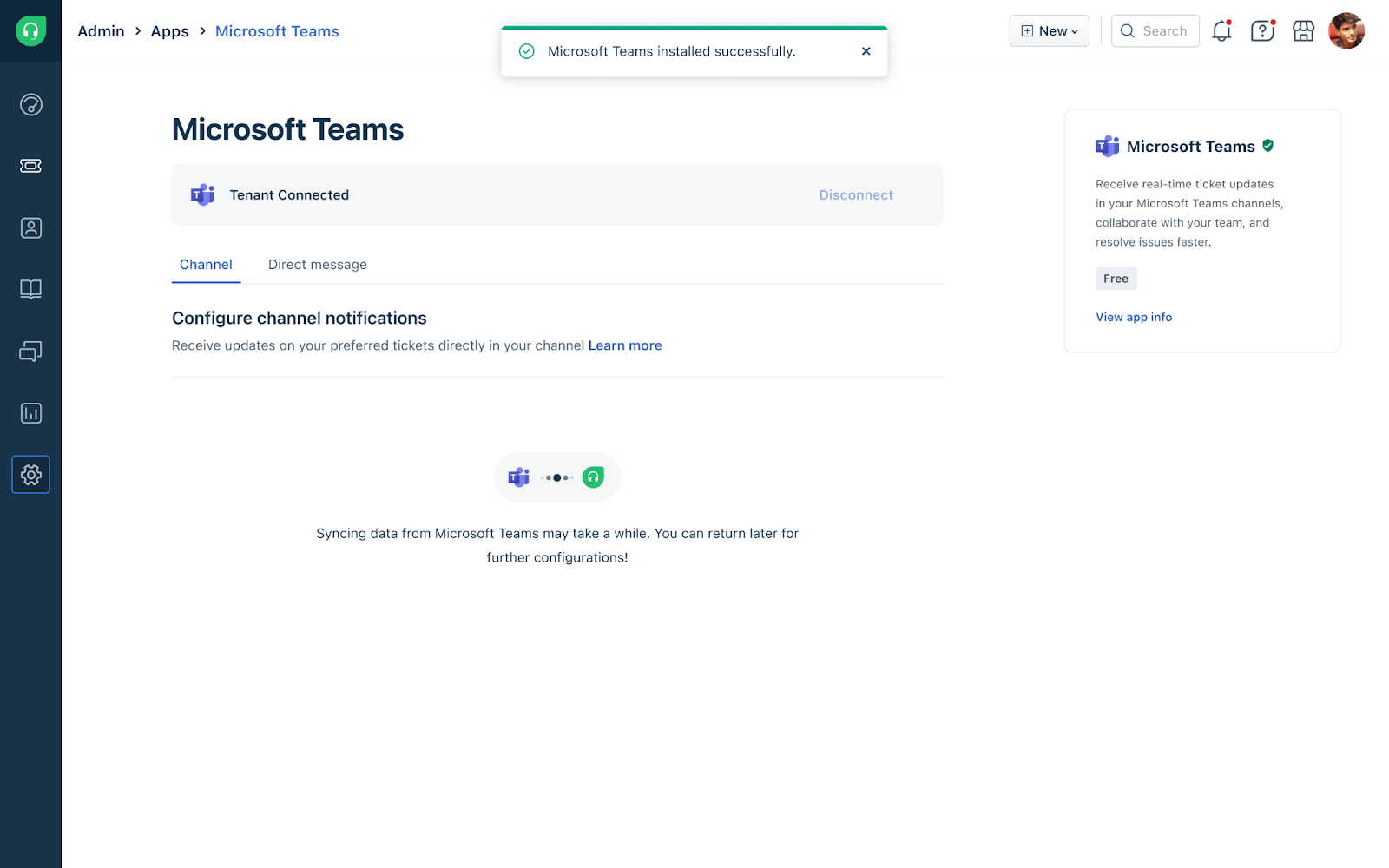Click the Teams logo in syncing animation
Screen dimensions: 1389x868
pos(518,477)
